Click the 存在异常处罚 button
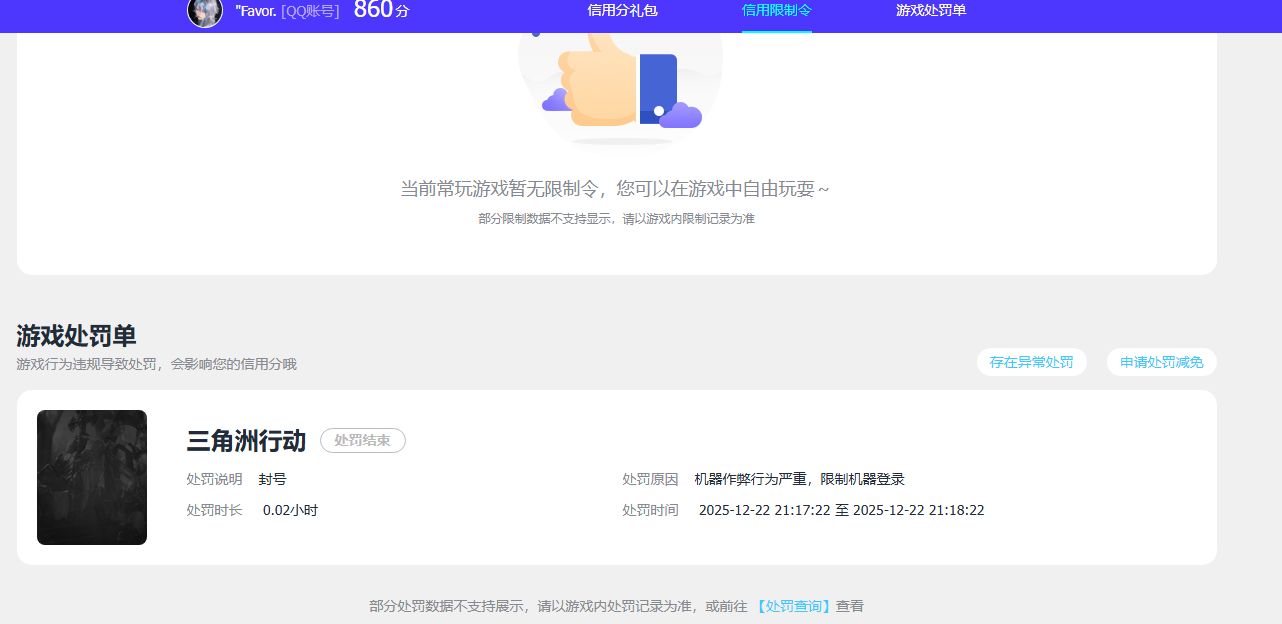Viewport: 1282px width, 624px height. point(1031,362)
